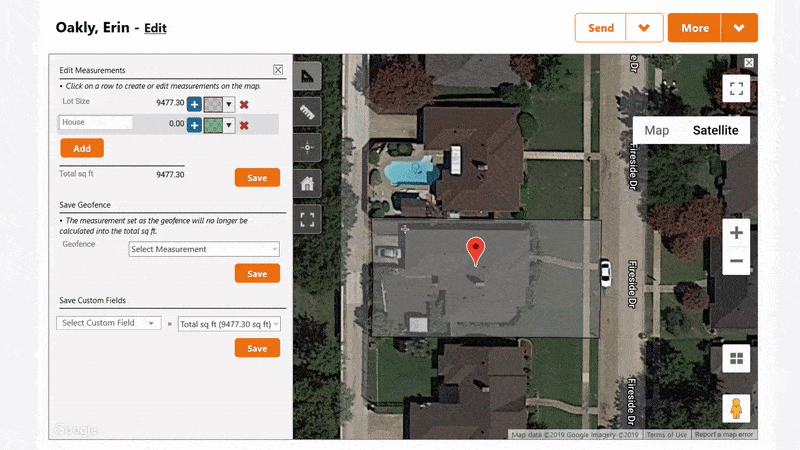Screen dimensions: 800x450
Task: Select the ruler distance tool
Action: pyautogui.click(x=307, y=112)
